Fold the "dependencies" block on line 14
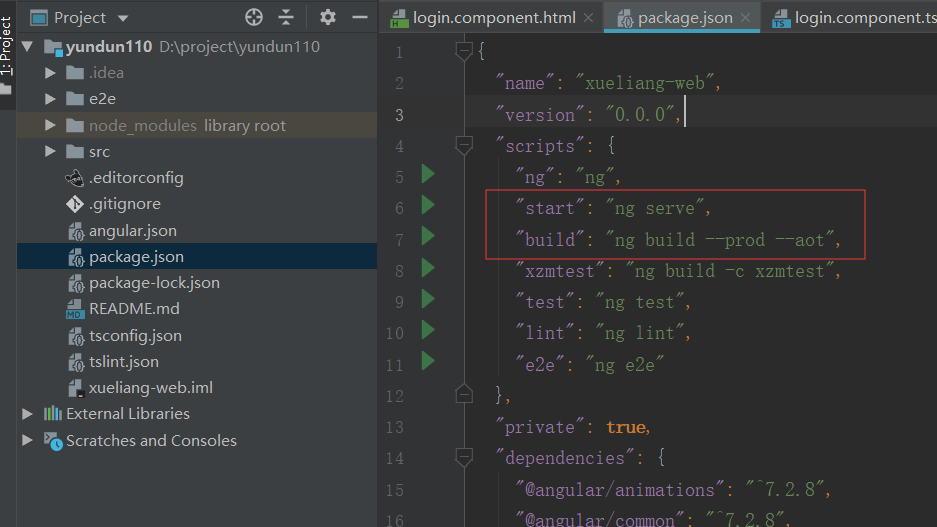Viewport: 937px width, 527px height. pos(464,457)
